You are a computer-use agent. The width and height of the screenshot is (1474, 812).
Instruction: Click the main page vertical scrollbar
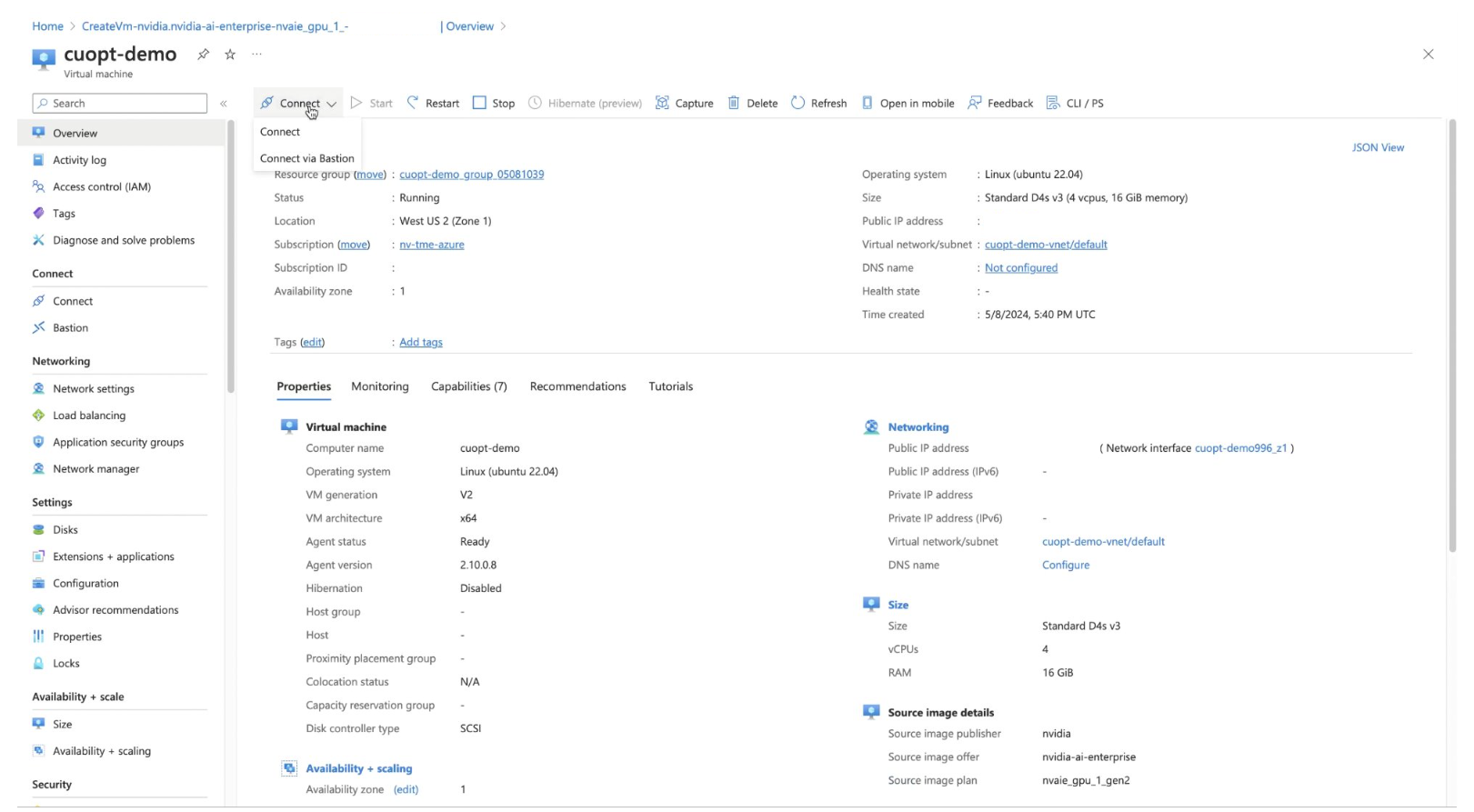(x=1451, y=336)
